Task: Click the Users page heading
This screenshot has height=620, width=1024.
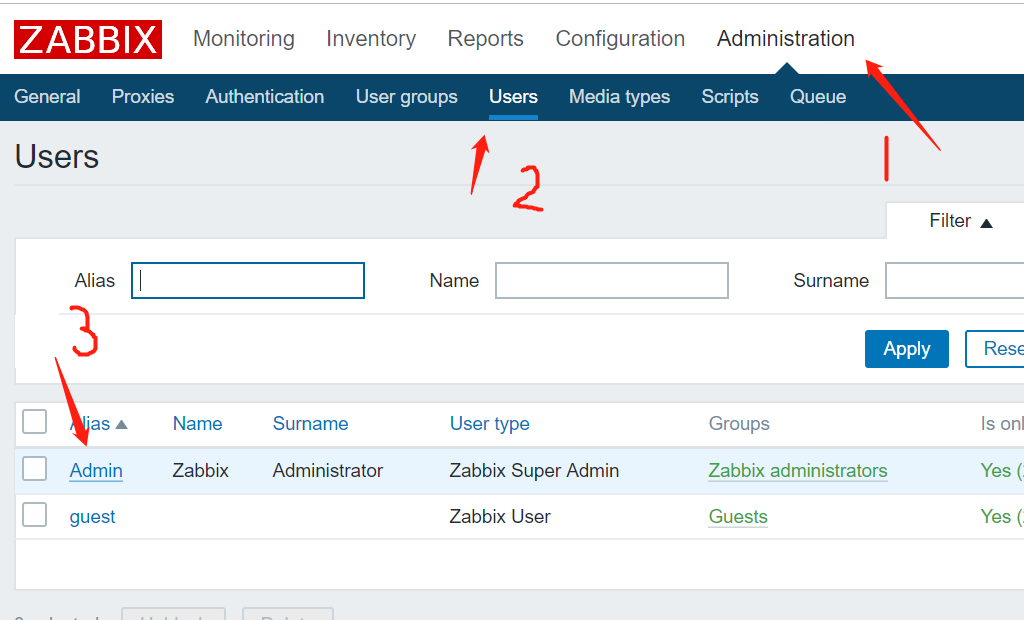Action: pos(57,157)
